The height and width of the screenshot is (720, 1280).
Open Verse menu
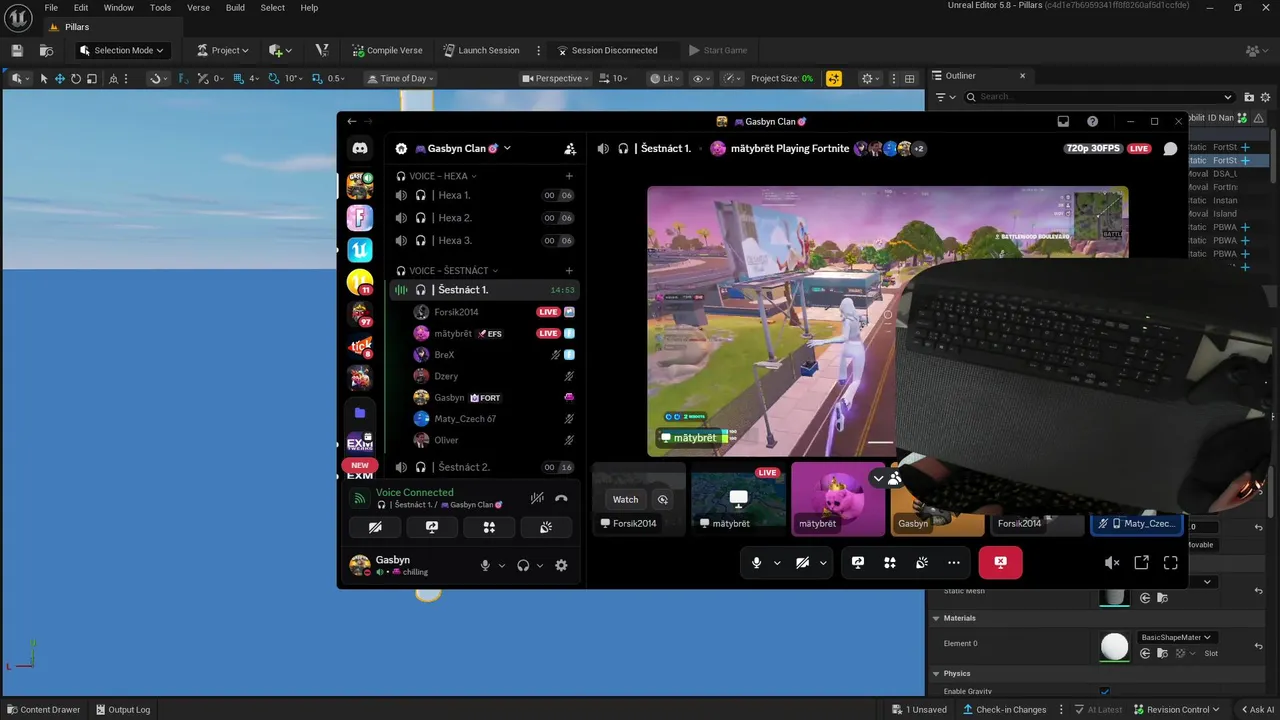(x=198, y=7)
